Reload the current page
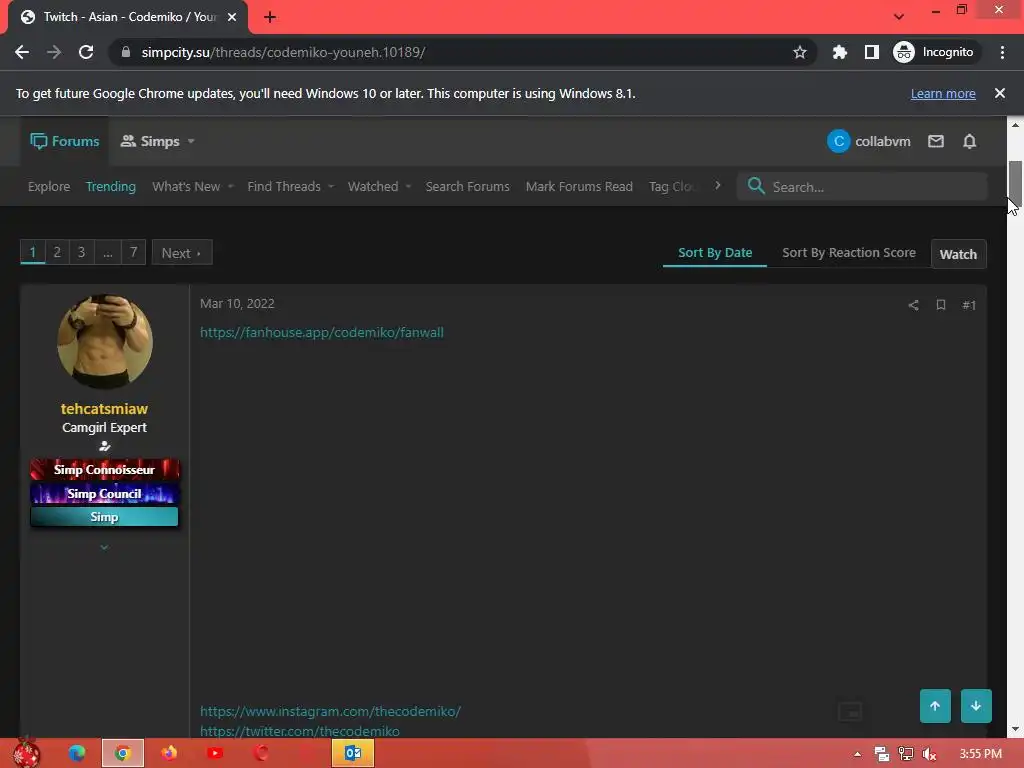 (86, 52)
